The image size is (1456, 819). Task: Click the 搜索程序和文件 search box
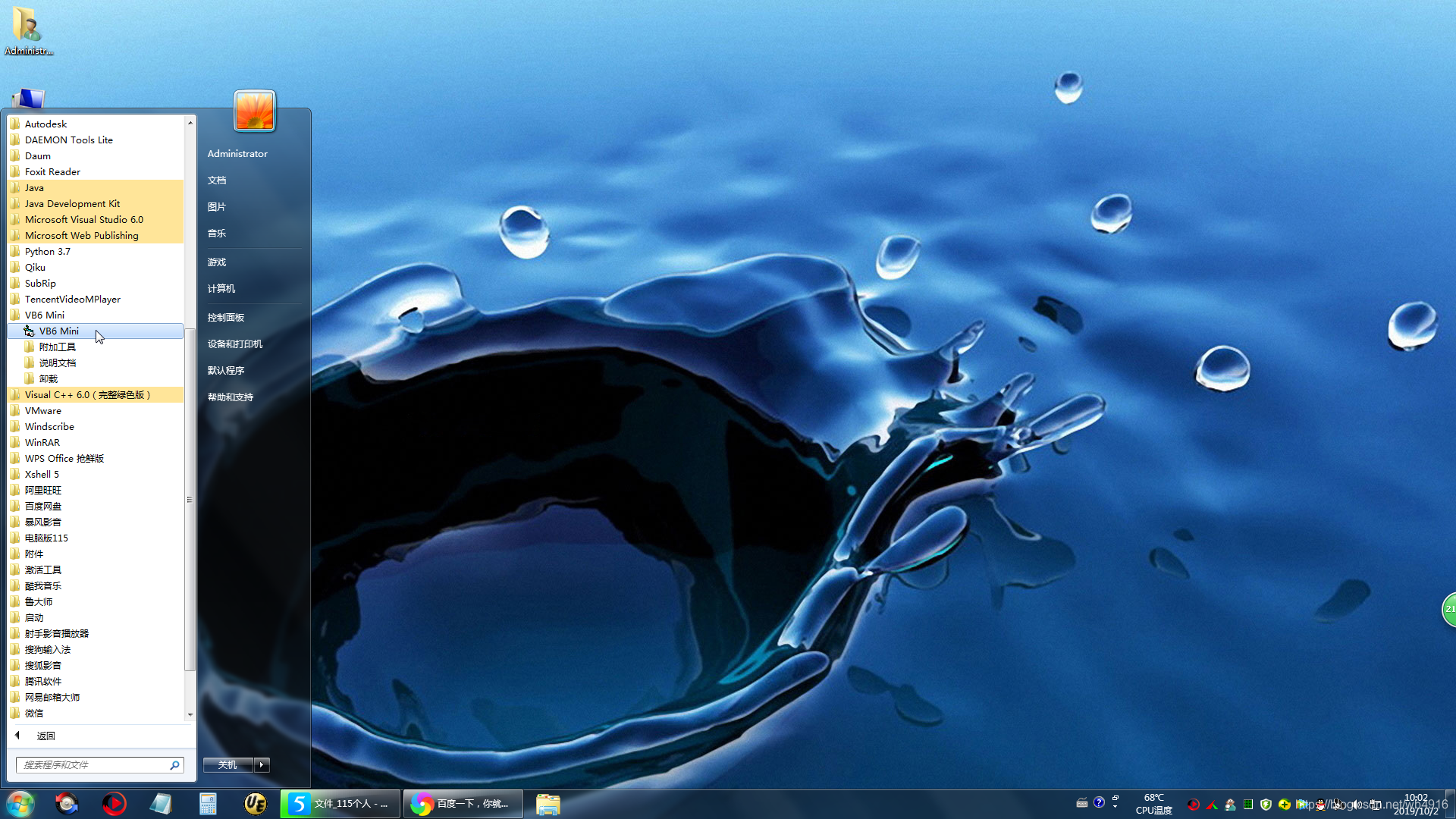[91, 764]
